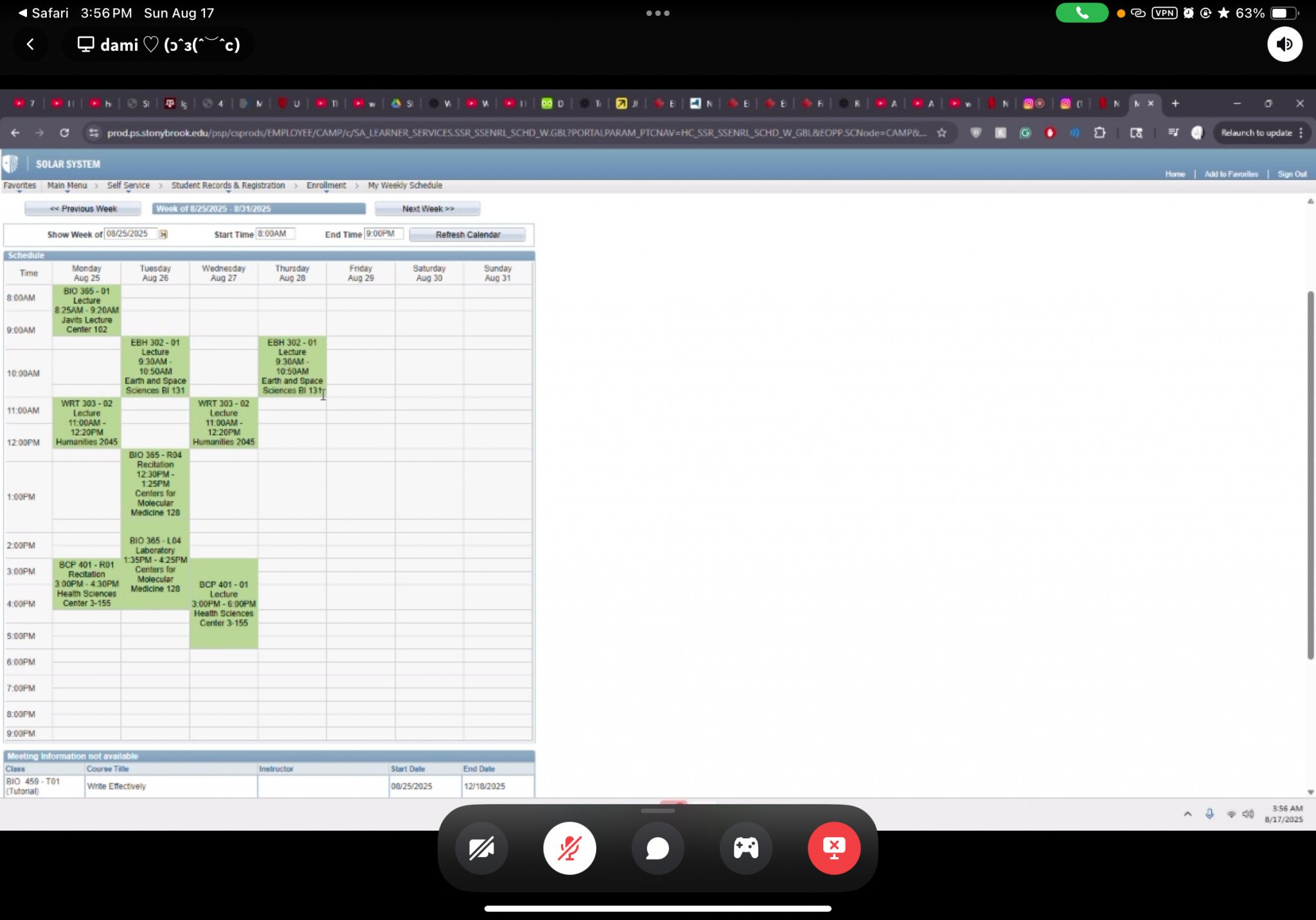1316x920 pixels.
Task: Expand the Favorites dropdown menu
Action: tap(20, 186)
